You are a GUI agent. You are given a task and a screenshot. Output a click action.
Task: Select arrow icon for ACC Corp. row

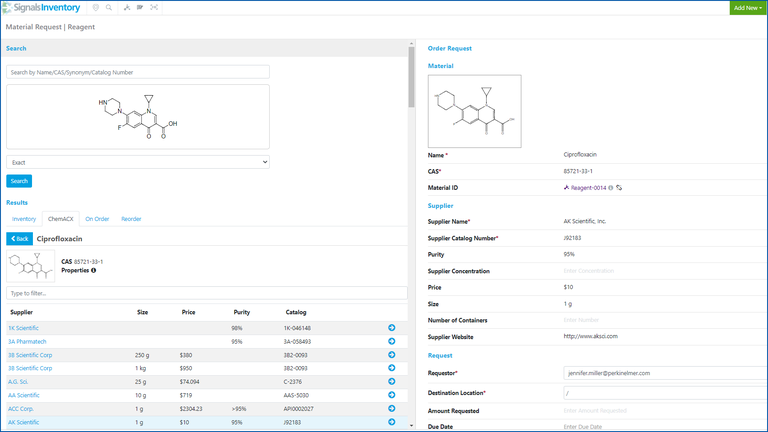(391, 408)
